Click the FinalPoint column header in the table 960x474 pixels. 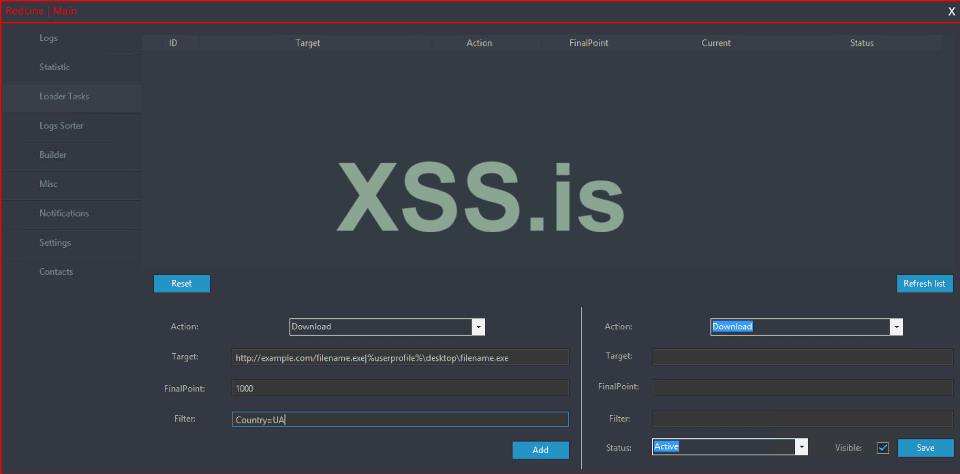coord(588,43)
